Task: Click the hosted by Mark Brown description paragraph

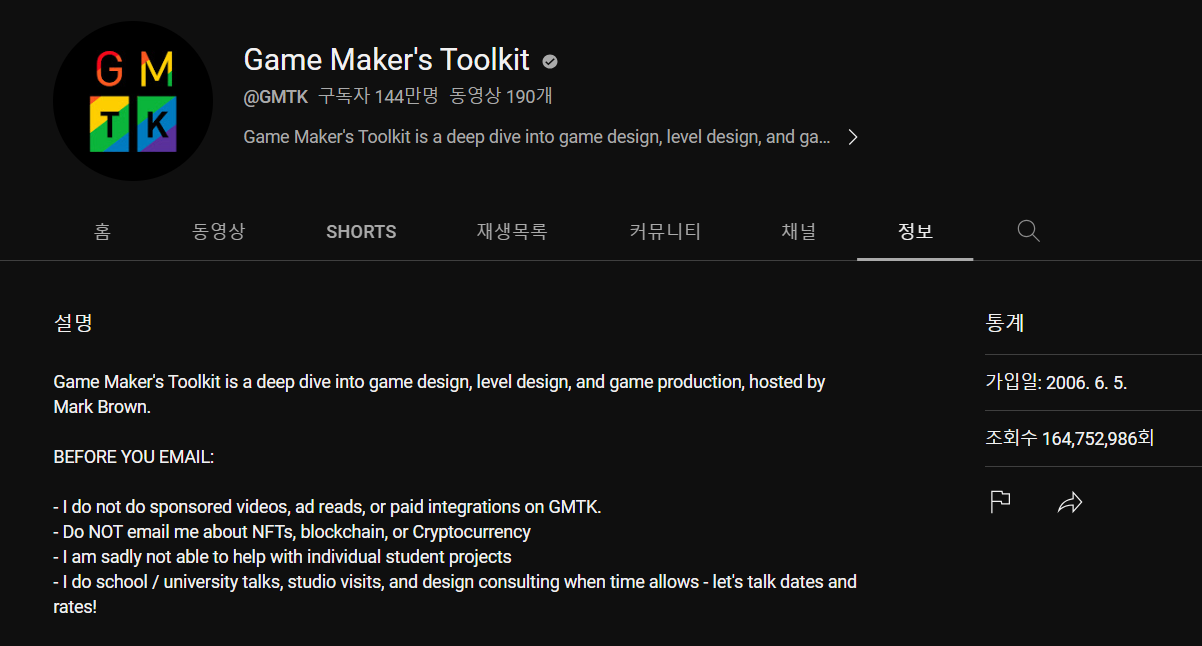Action: [439, 394]
